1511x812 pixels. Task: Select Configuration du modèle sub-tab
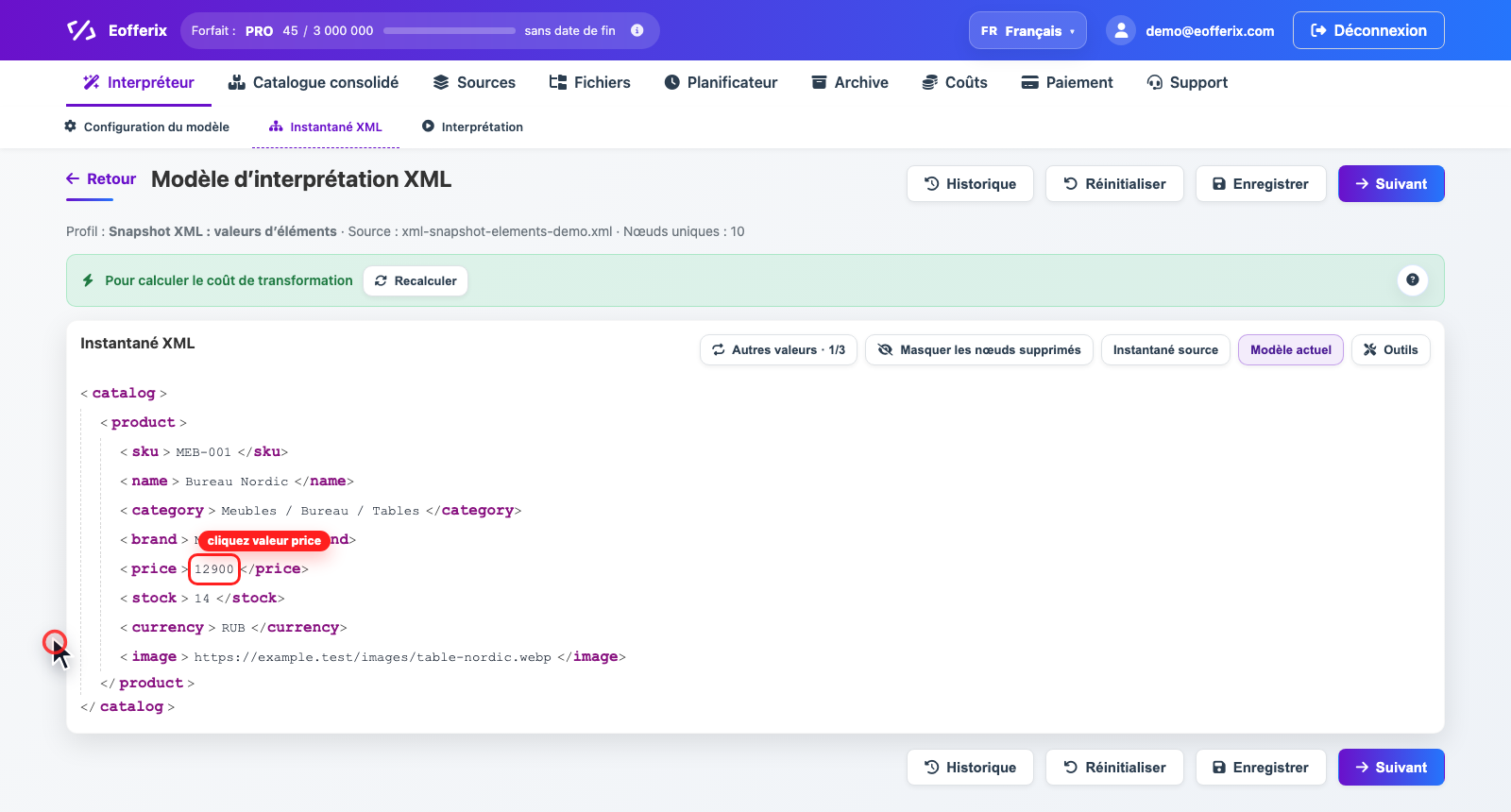(x=146, y=127)
